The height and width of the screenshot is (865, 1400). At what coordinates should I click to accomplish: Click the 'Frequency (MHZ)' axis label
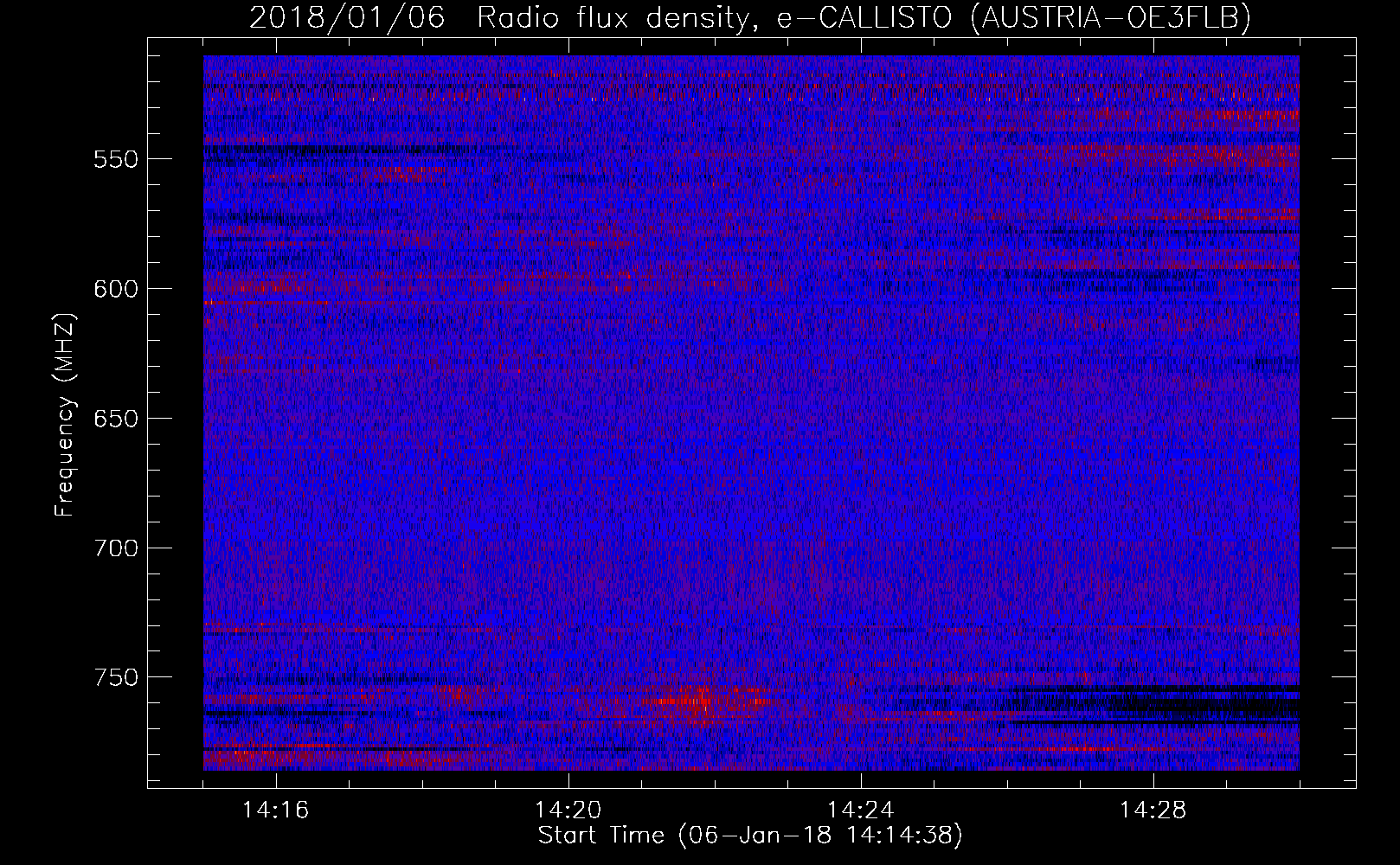point(65,415)
